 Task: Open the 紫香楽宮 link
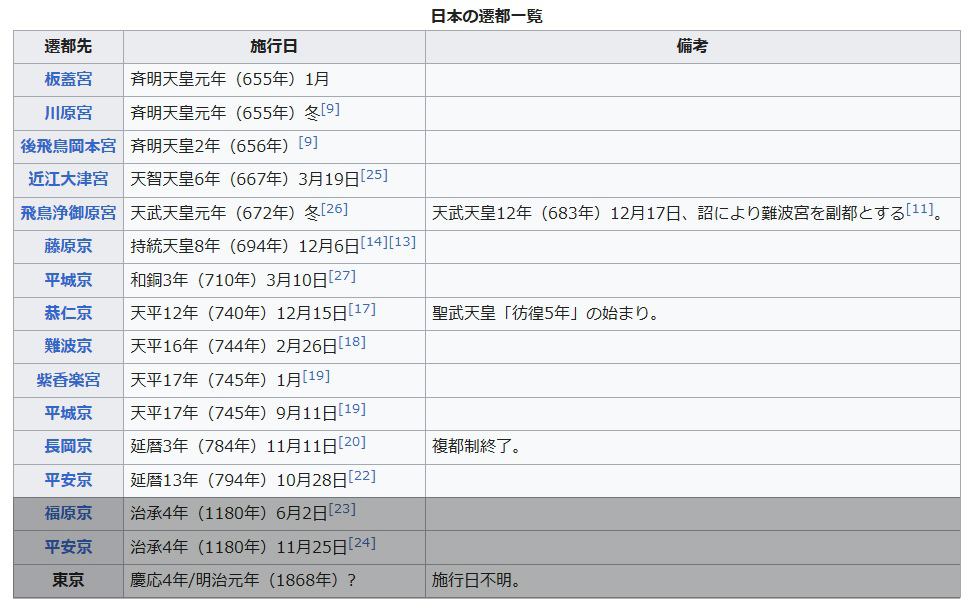coord(68,380)
